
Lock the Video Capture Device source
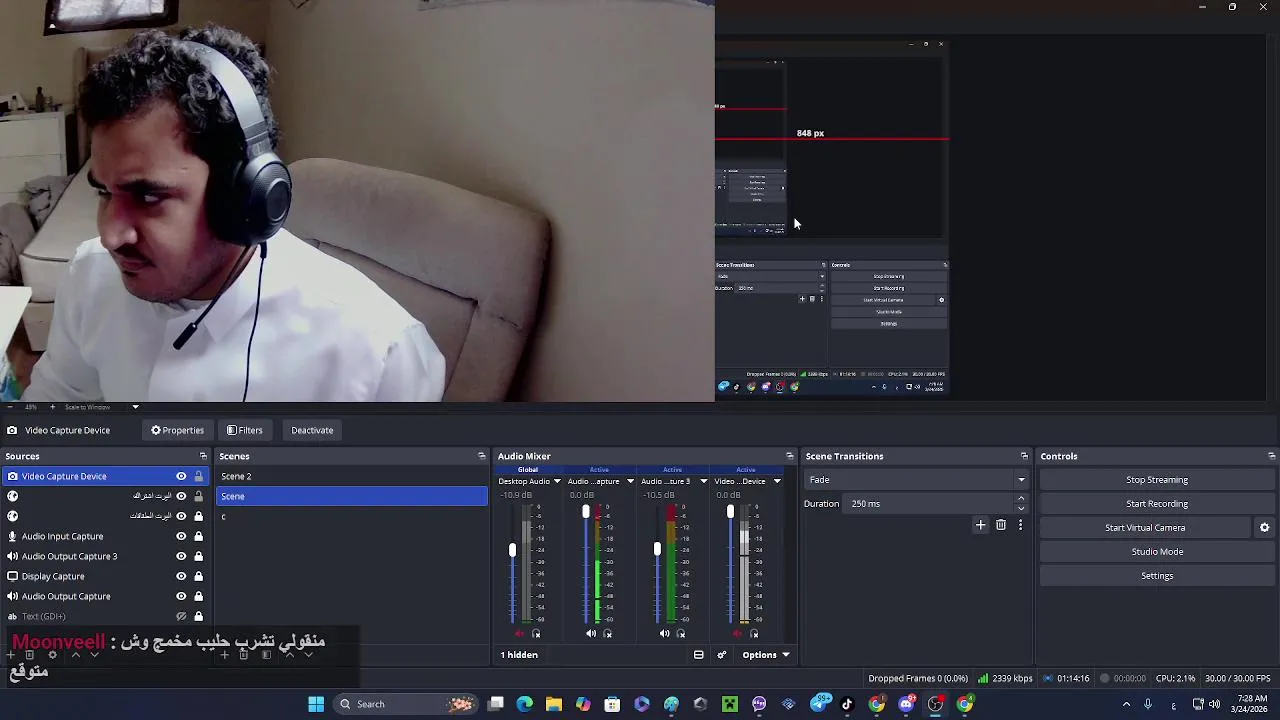point(198,476)
